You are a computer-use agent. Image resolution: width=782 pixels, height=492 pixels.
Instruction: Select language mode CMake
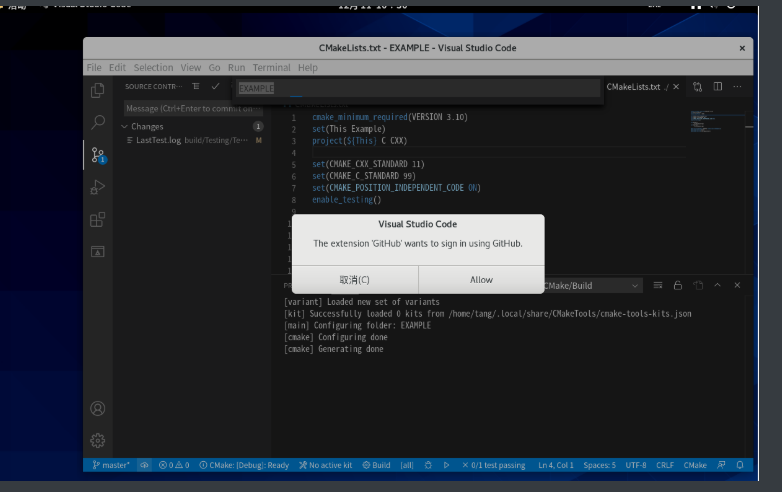695,465
